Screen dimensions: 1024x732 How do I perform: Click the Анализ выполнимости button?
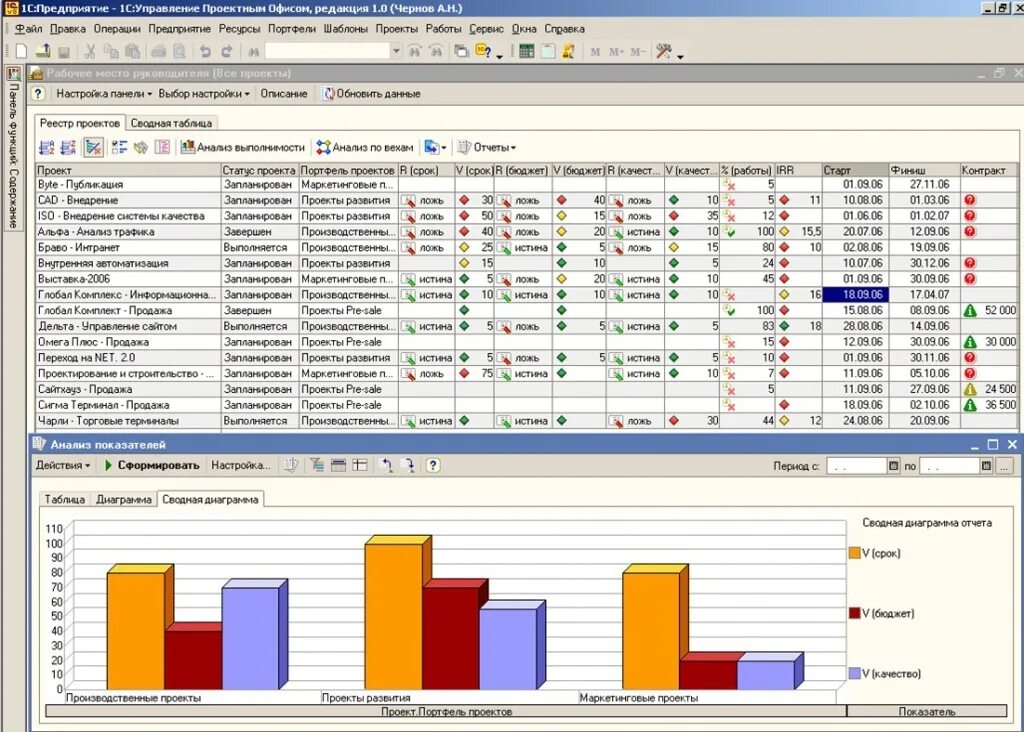(x=243, y=148)
